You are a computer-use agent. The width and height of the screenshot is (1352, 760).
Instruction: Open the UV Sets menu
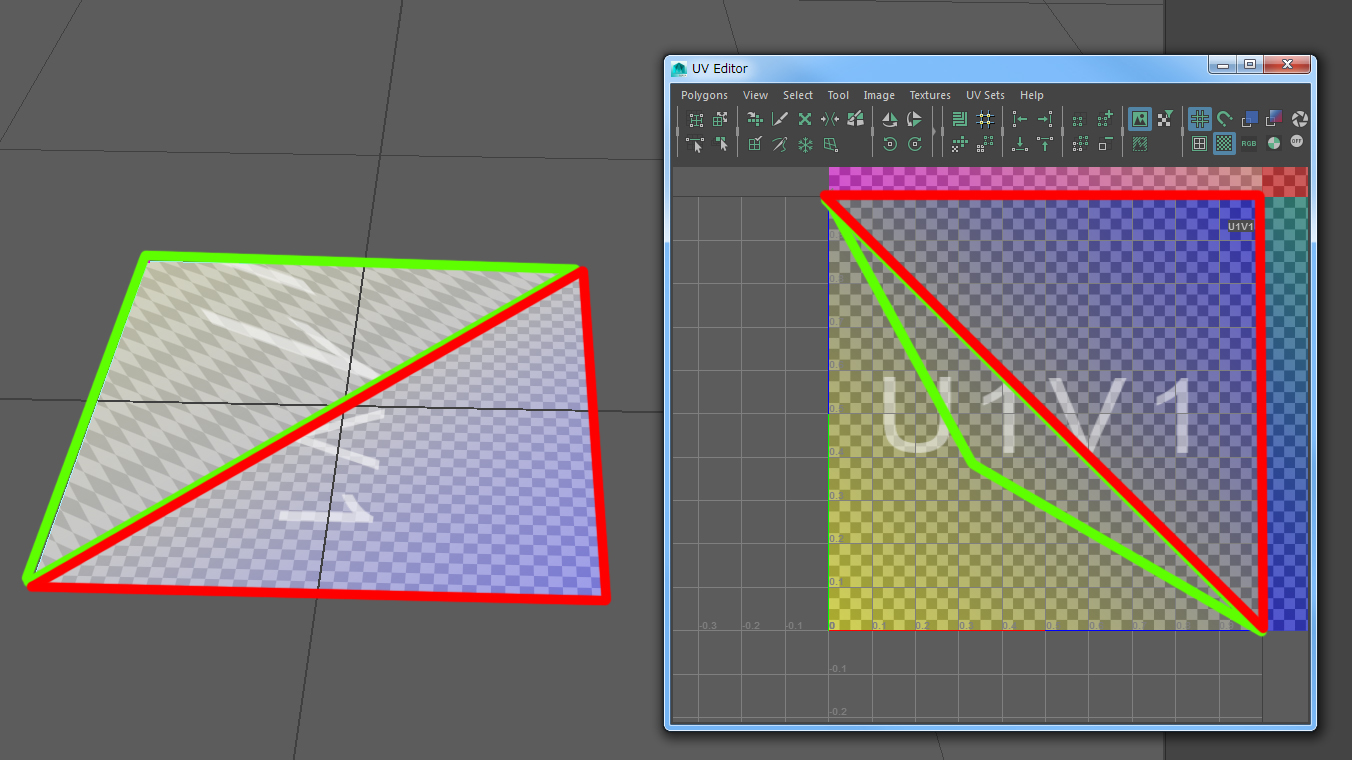click(985, 95)
